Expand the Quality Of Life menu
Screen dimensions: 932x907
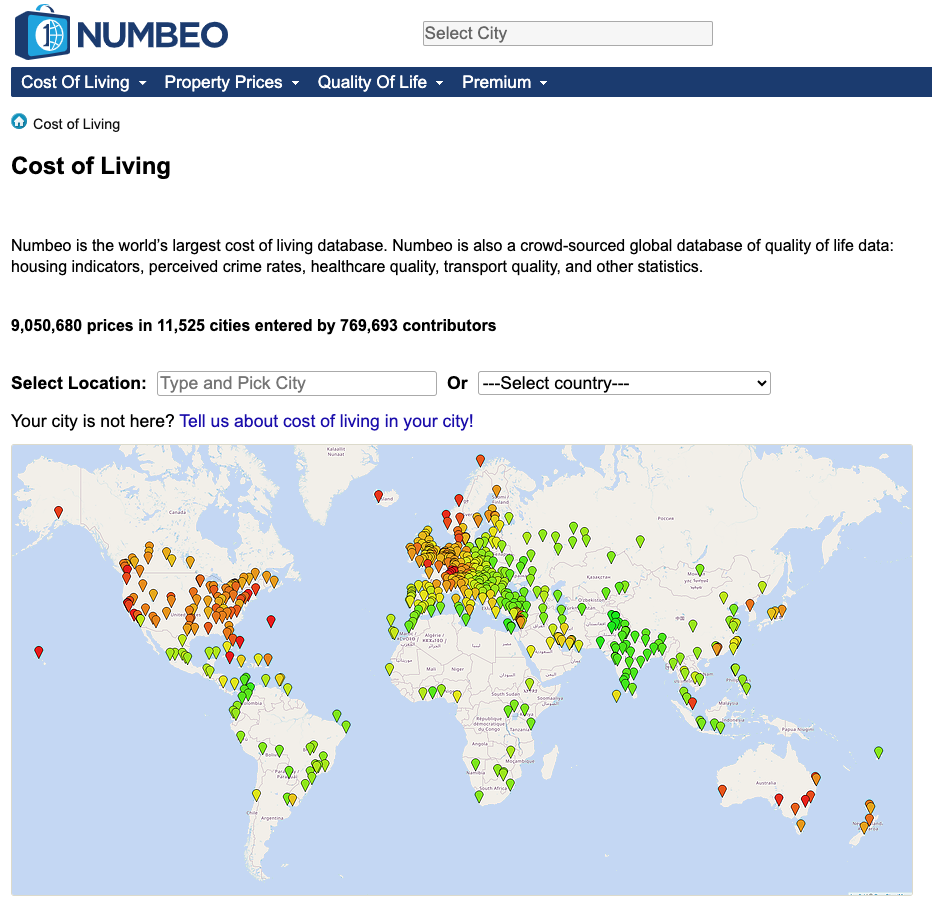380,82
